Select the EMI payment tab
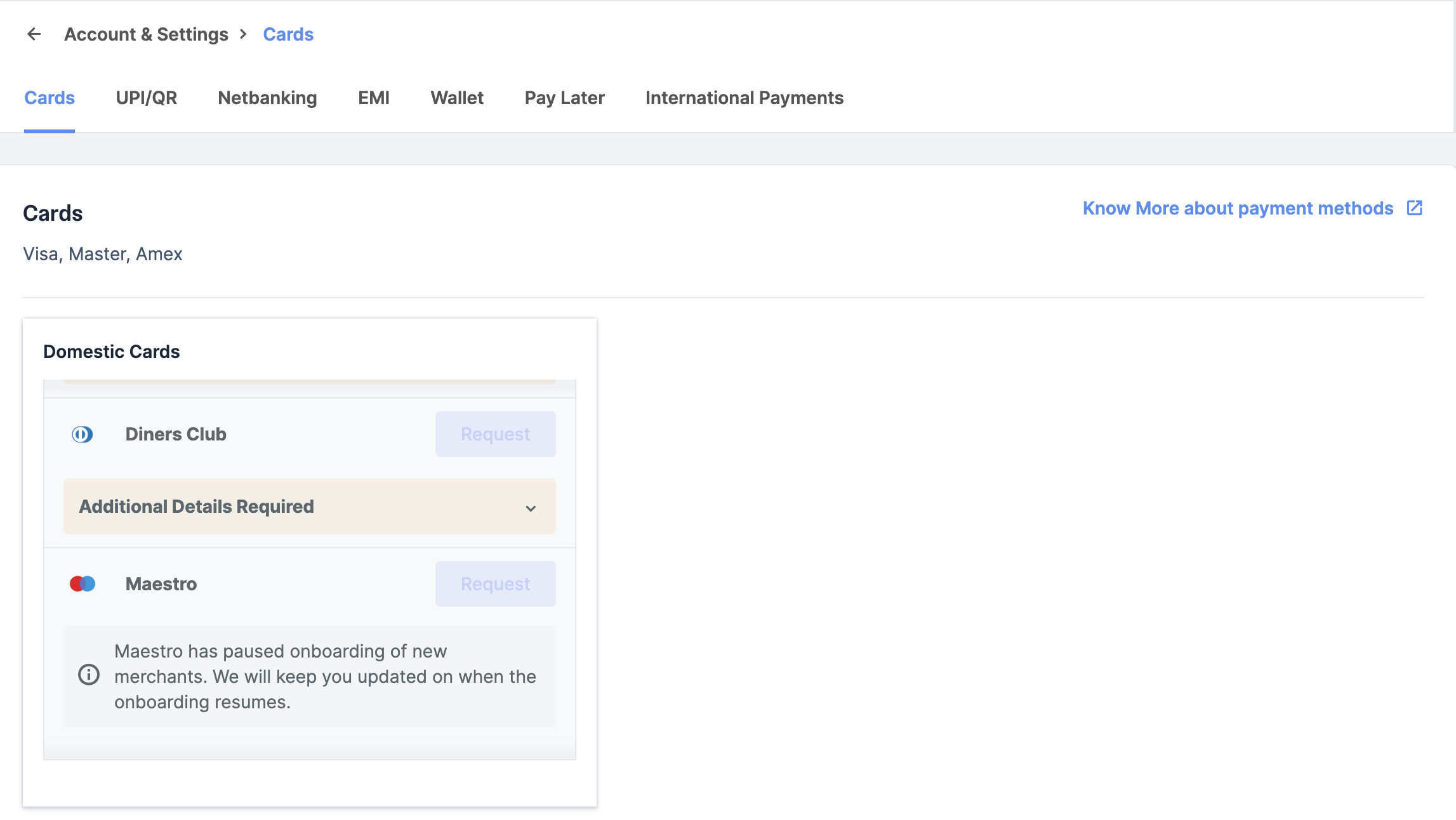Screen dimensions: 1456x820 tap(374, 97)
